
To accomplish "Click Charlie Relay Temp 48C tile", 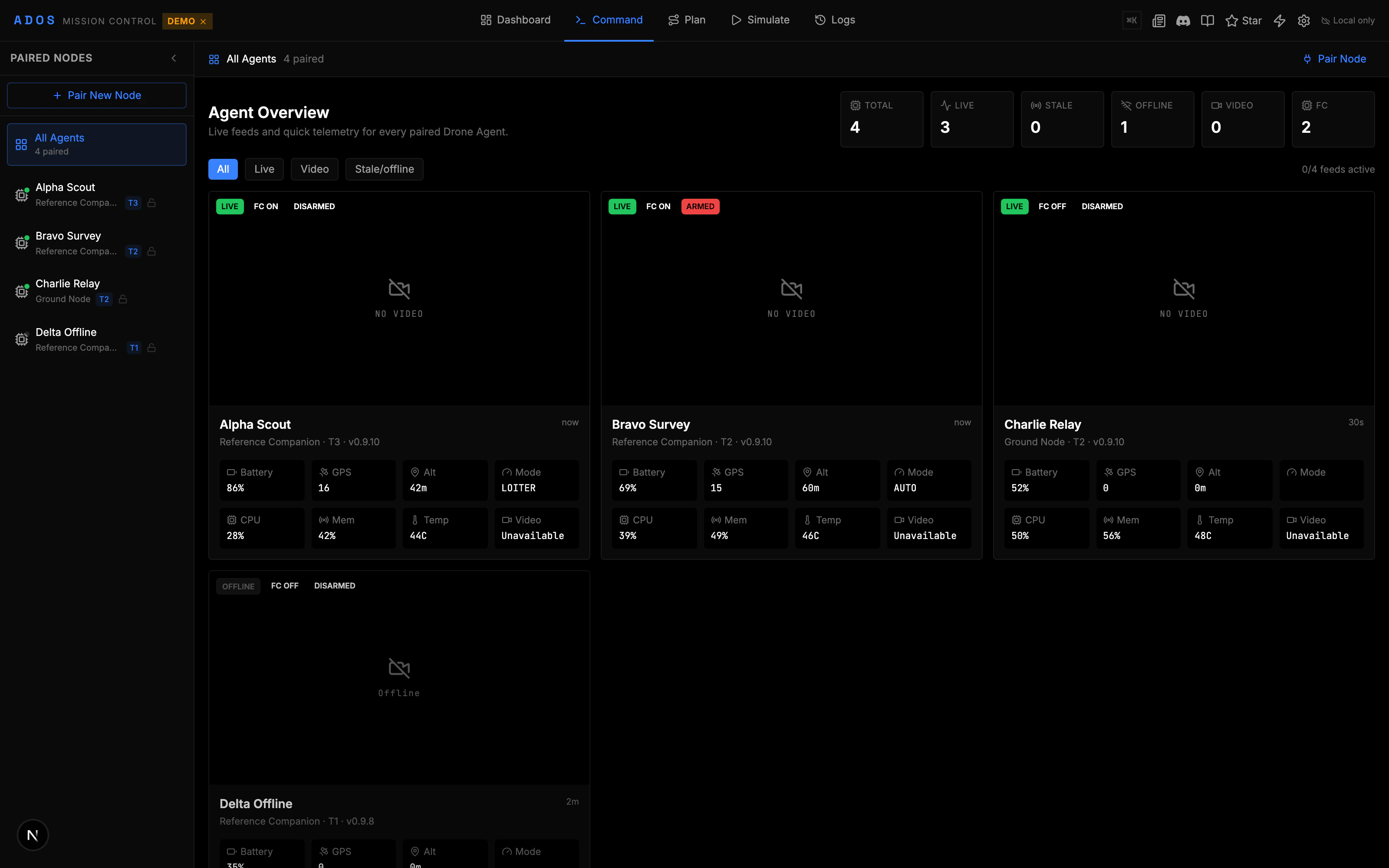I will [1229, 528].
